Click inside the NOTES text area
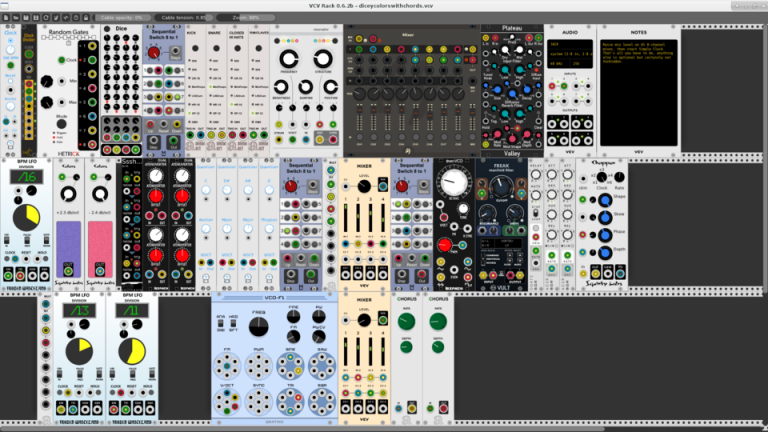Image resolution: width=768 pixels, height=432 pixels. (x=639, y=92)
